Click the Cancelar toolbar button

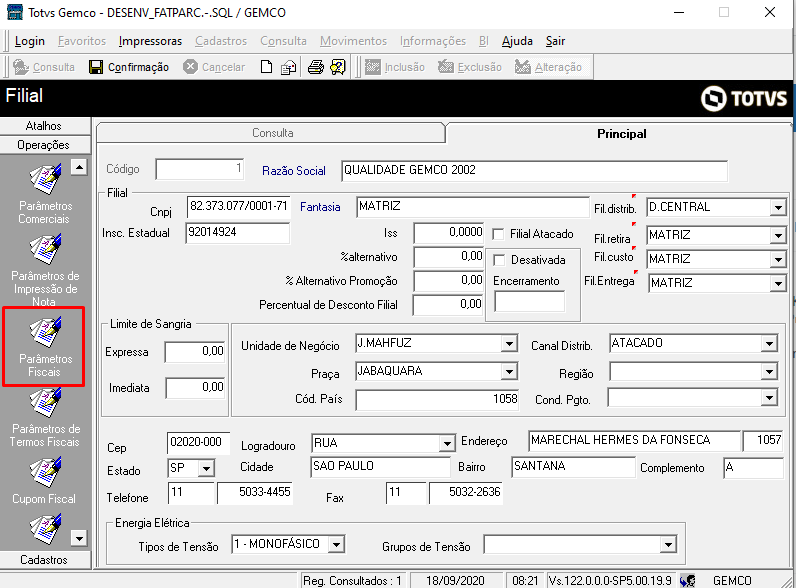[x=214, y=67]
